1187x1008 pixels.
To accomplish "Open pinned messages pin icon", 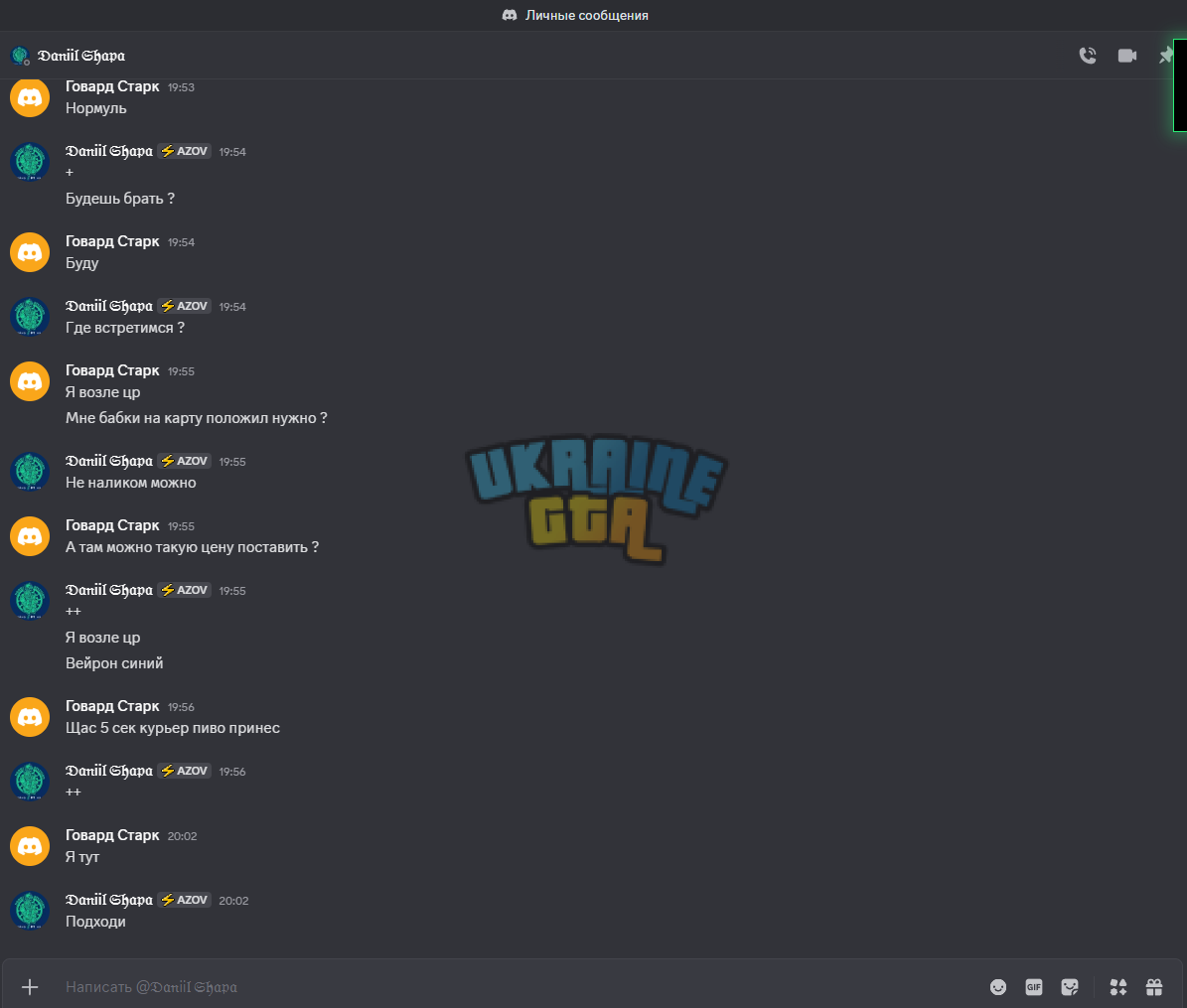I will [1166, 56].
